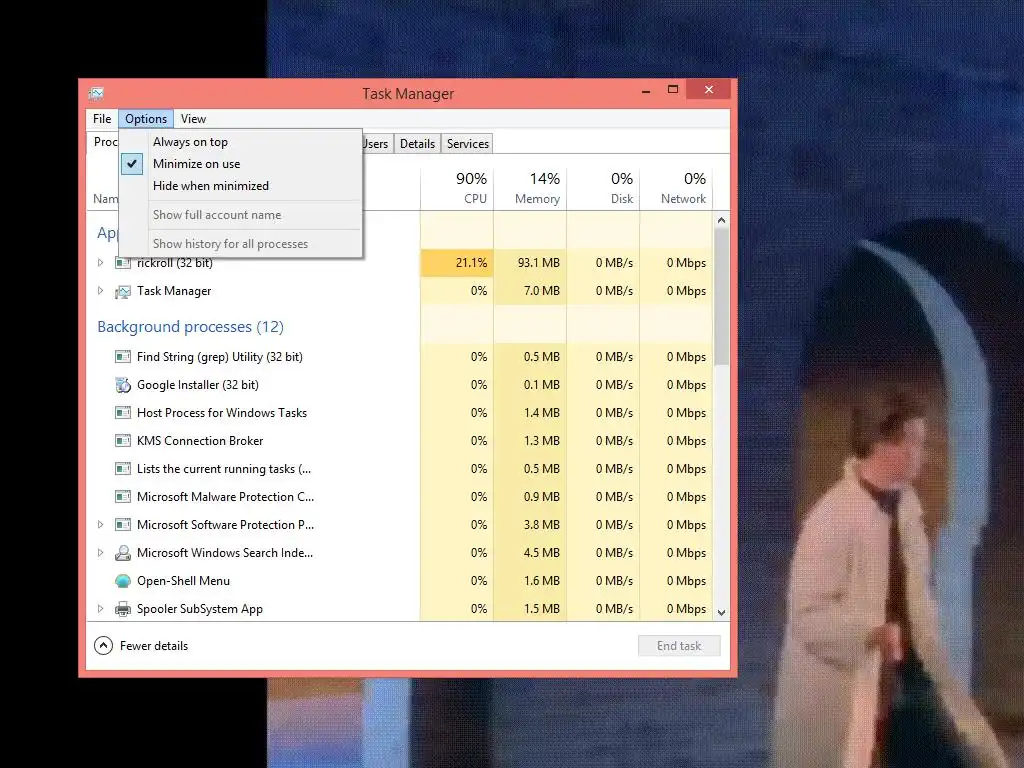
Task: Open the View menu
Action: pos(193,119)
